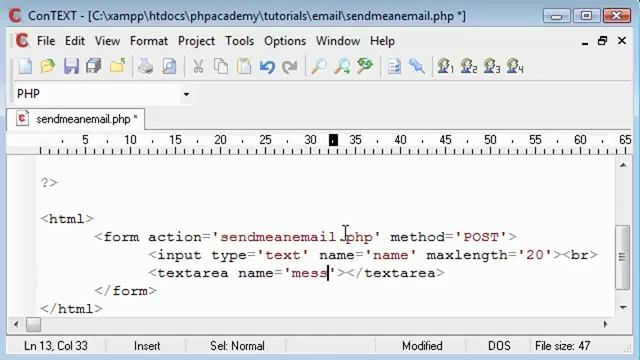The height and width of the screenshot is (360, 640).
Task: Select the sendmeanemail.php tab
Action: point(76,119)
